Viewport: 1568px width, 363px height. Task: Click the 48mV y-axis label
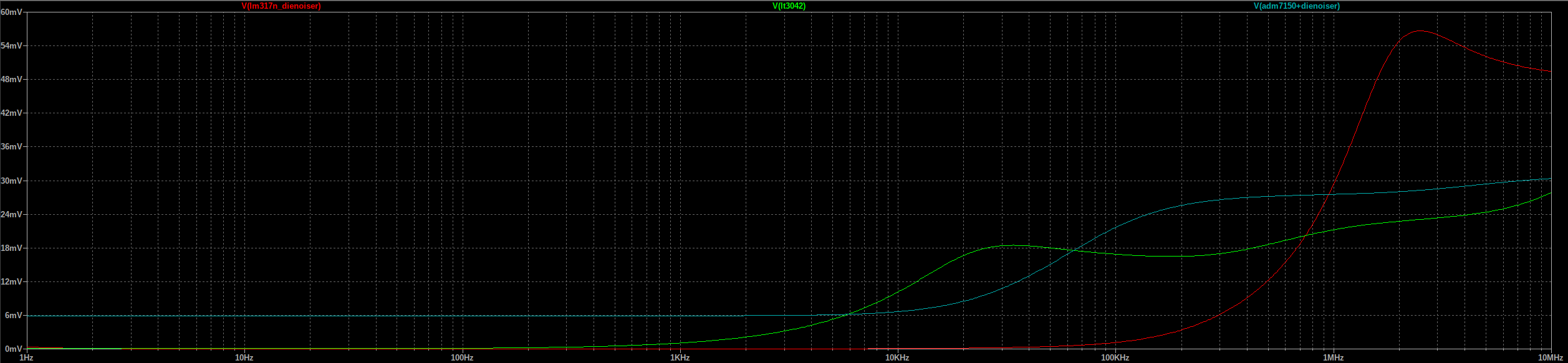click(12, 79)
